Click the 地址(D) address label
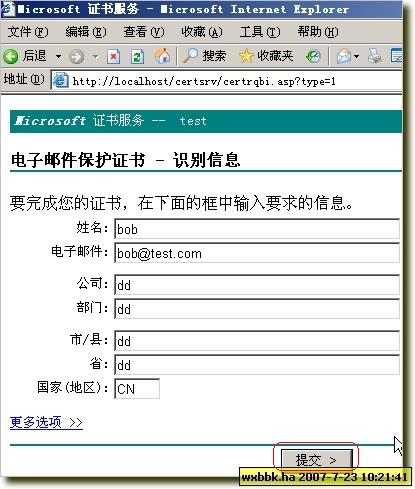415x489 pixels. coord(24,80)
